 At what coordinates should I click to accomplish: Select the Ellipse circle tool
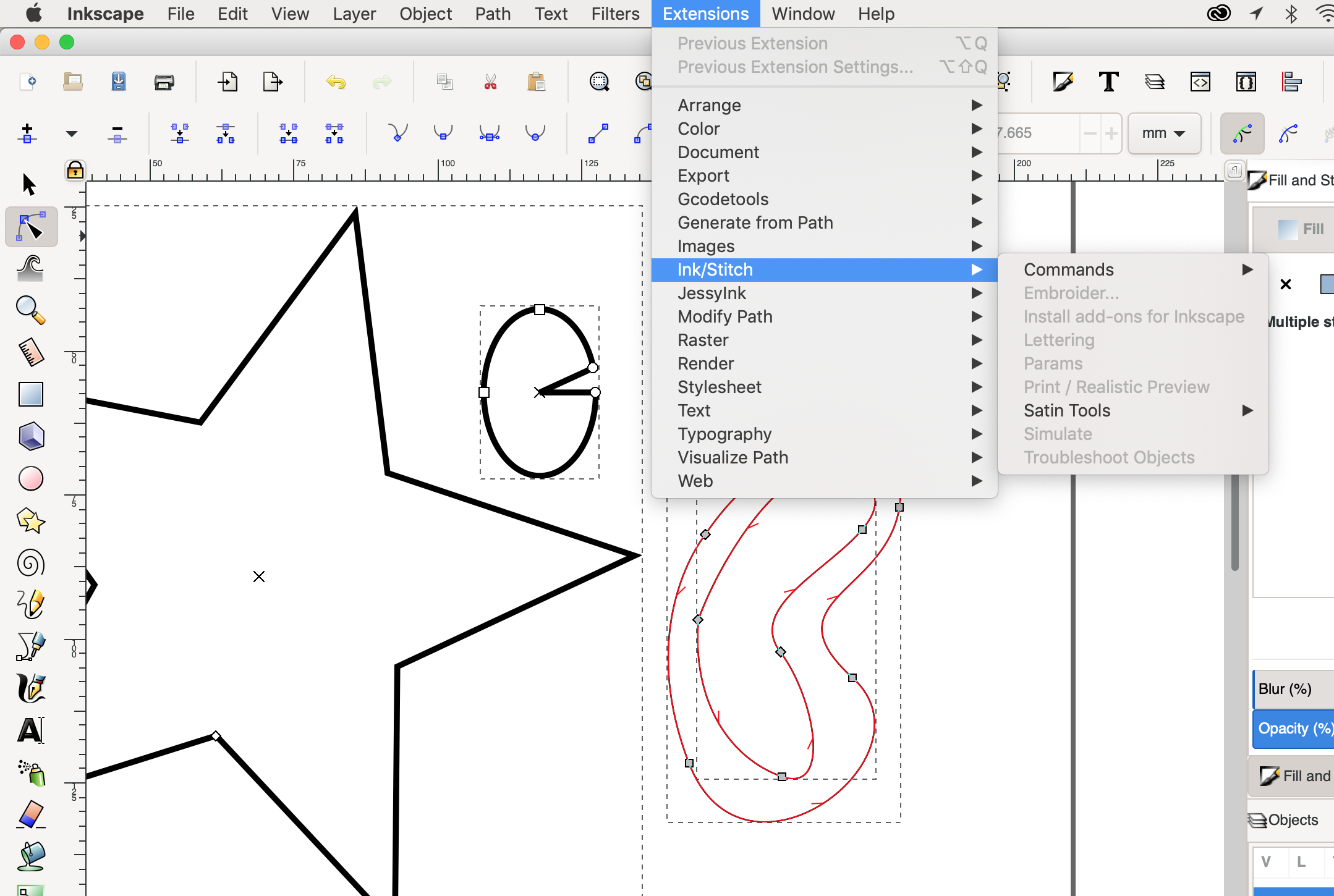pos(31,478)
